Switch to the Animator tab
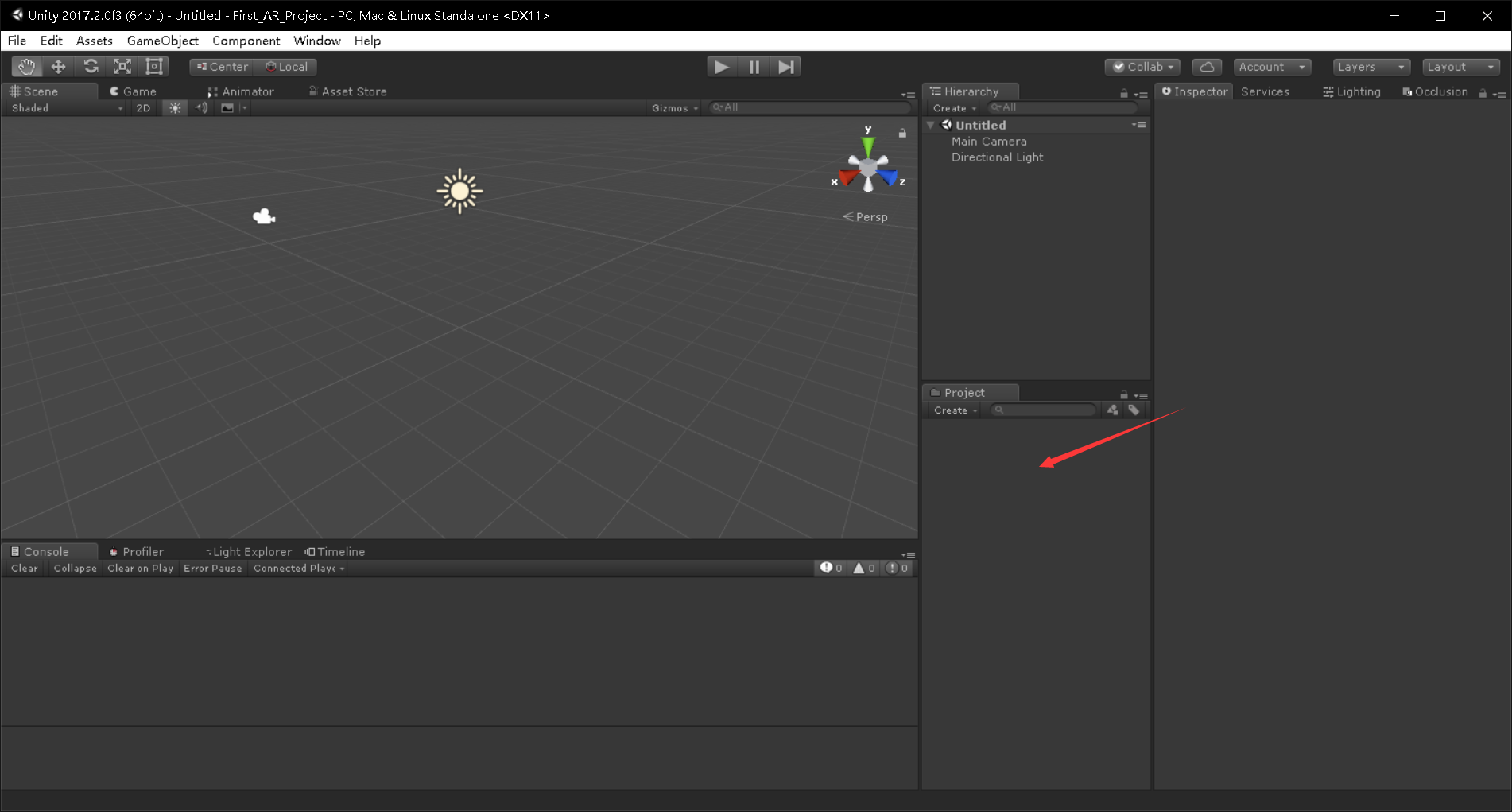Viewport: 1512px width, 812px height. point(240,91)
